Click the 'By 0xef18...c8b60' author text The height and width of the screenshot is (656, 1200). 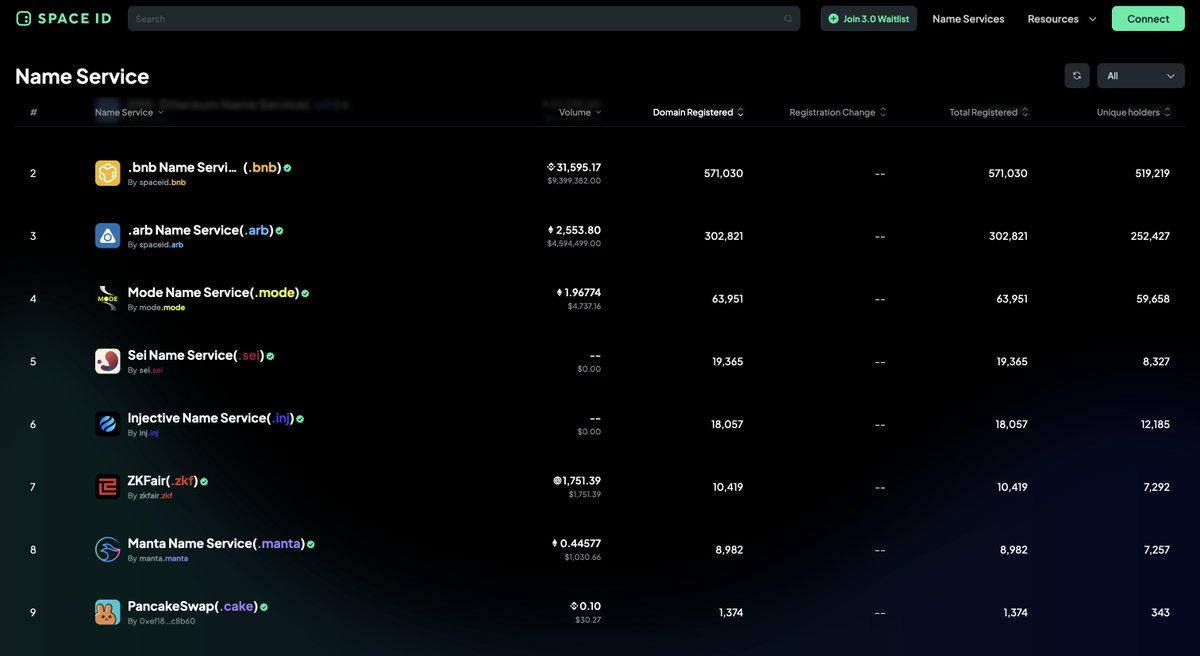(x=161, y=621)
